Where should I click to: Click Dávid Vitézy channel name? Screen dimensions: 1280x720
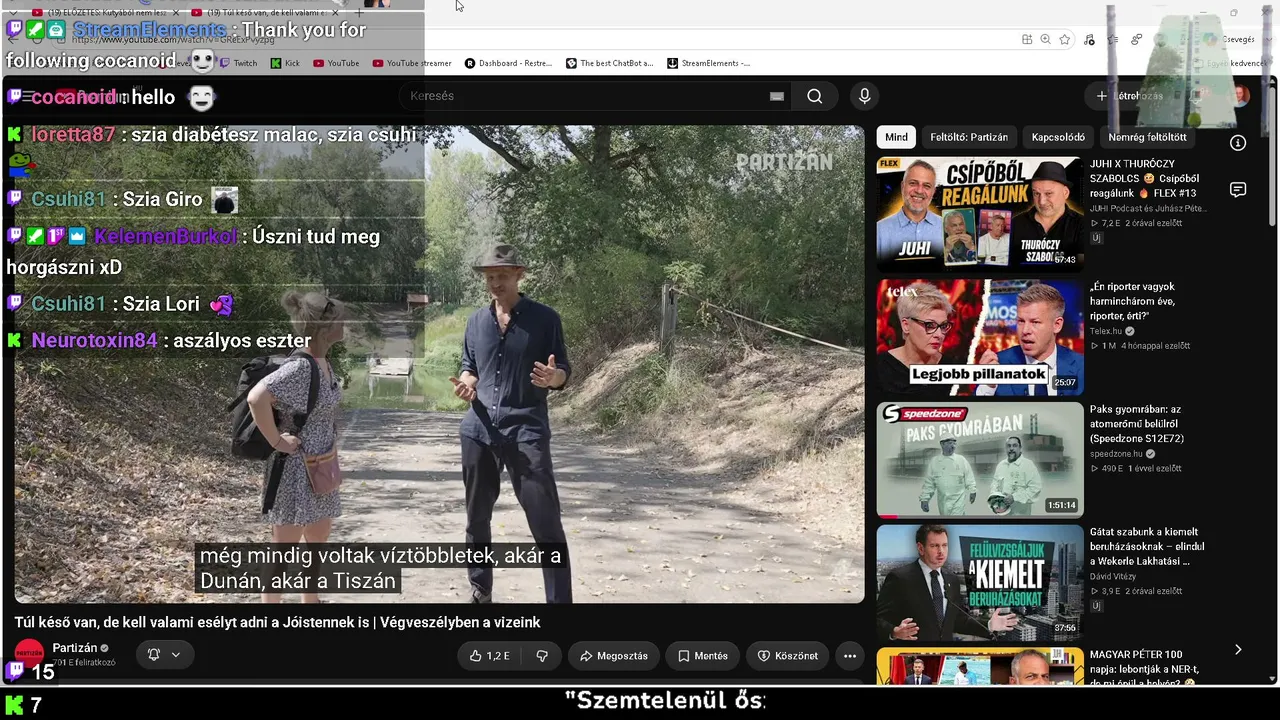click(x=1113, y=577)
